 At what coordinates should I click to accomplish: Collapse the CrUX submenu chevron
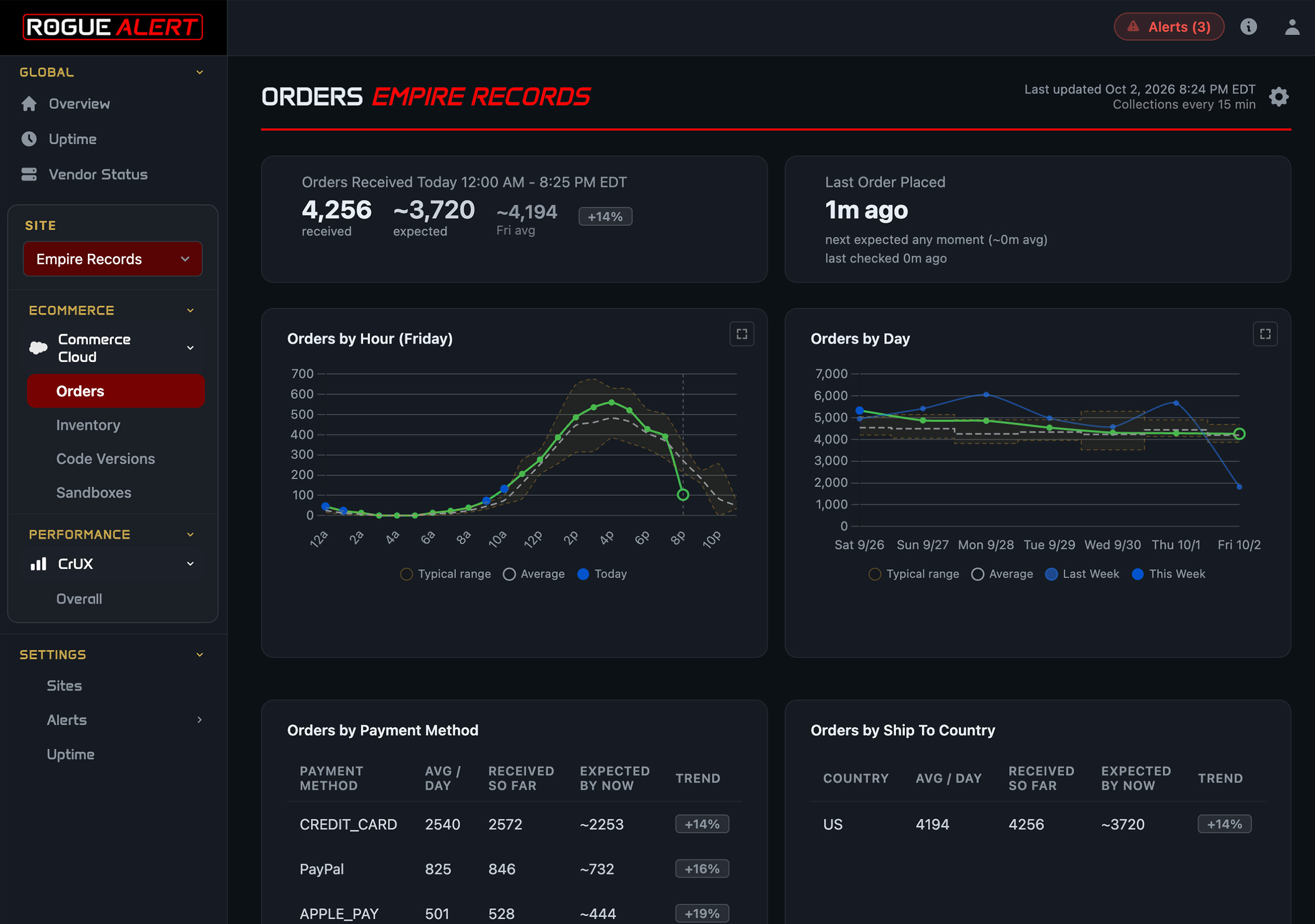tap(191, 564)
